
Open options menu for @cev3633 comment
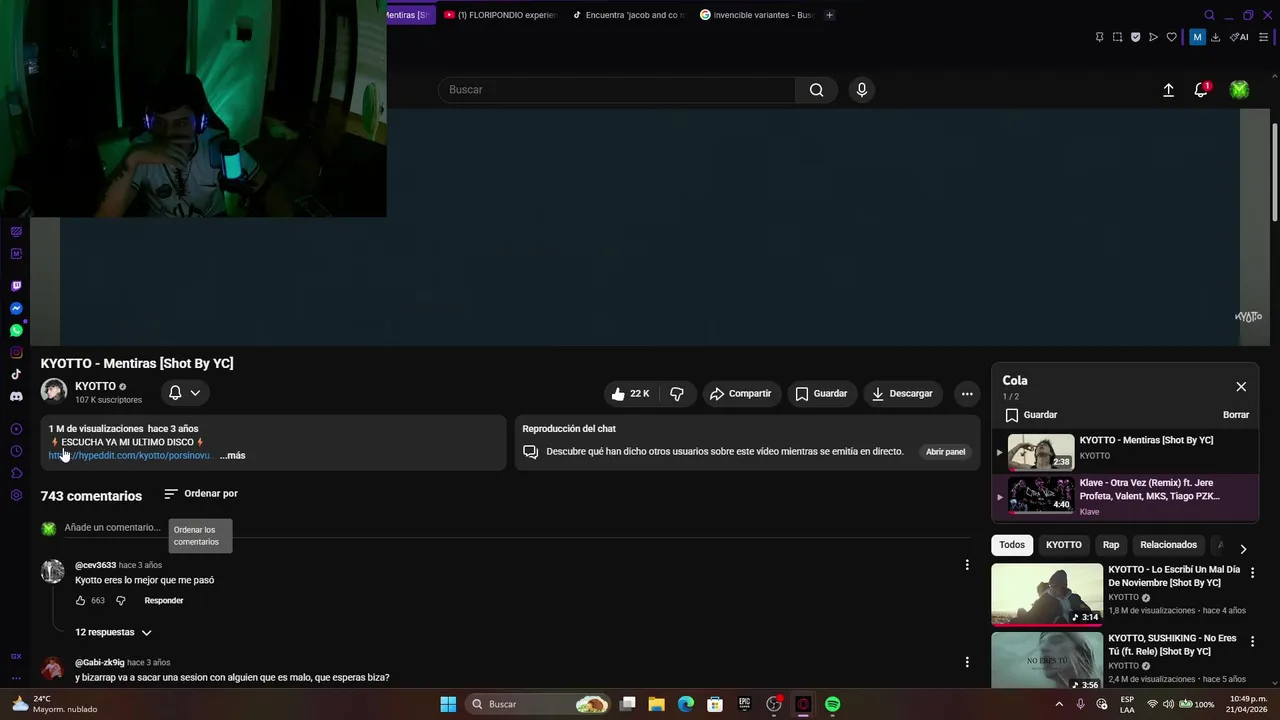967,565
